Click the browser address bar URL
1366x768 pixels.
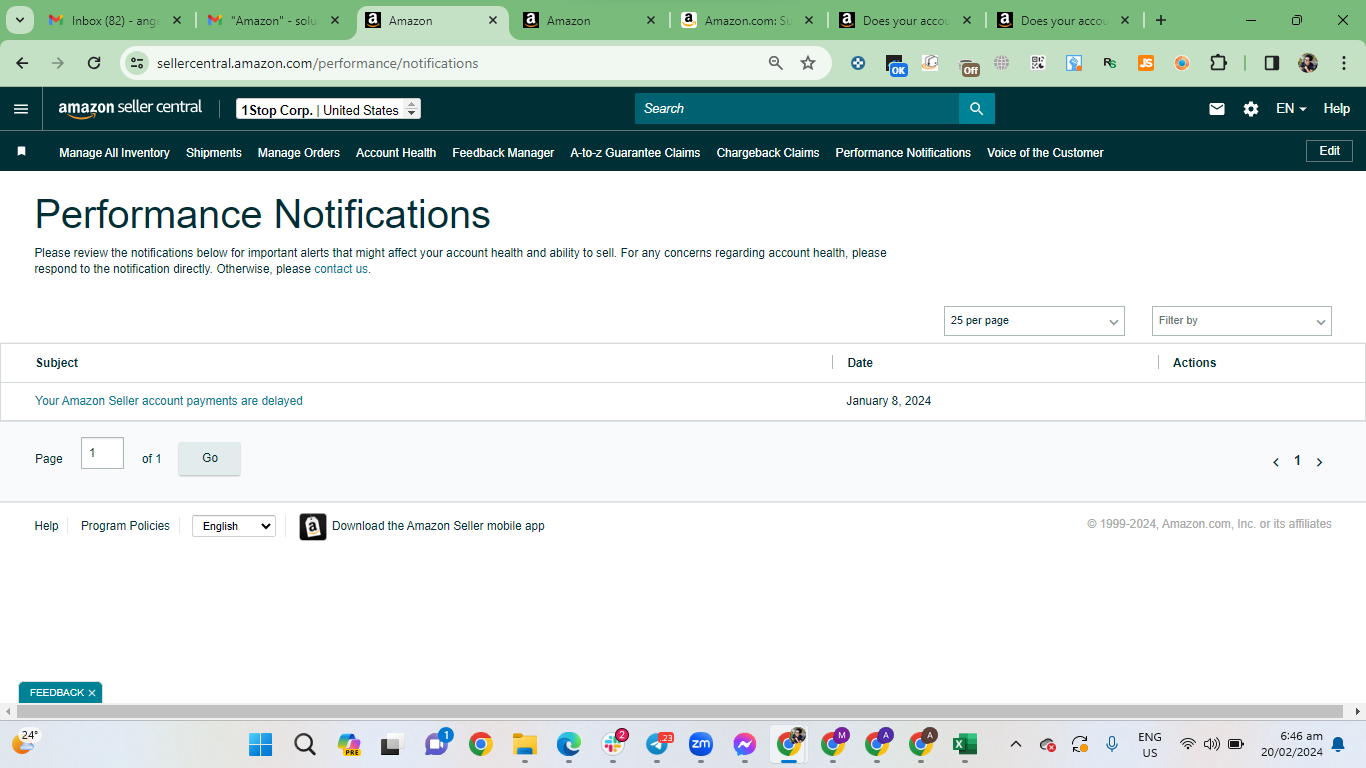pos(318,63)
